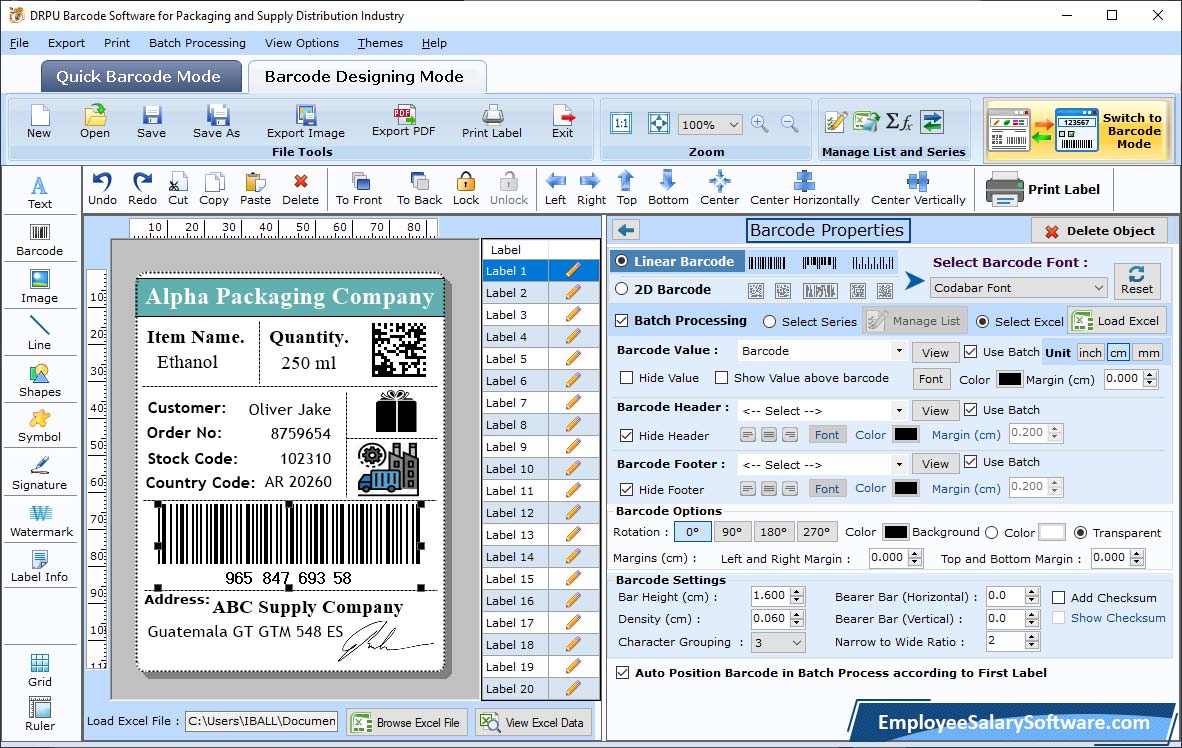This screenshot has height=748, width=1182.
Task: Open an existing label file
Action: pos(95,122)
